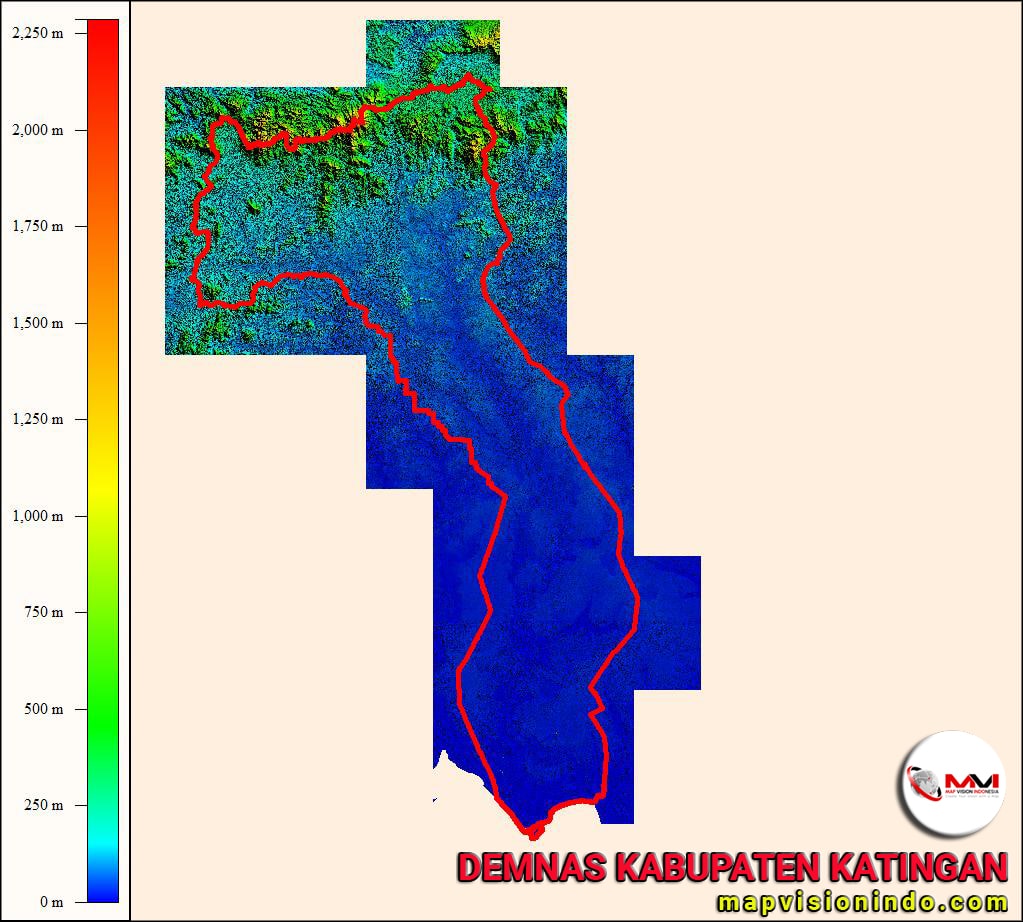The image size is (1023, 922).
Task: Click the DEMNAS KABUPATEN KATINGAN title
Action: 731,866
